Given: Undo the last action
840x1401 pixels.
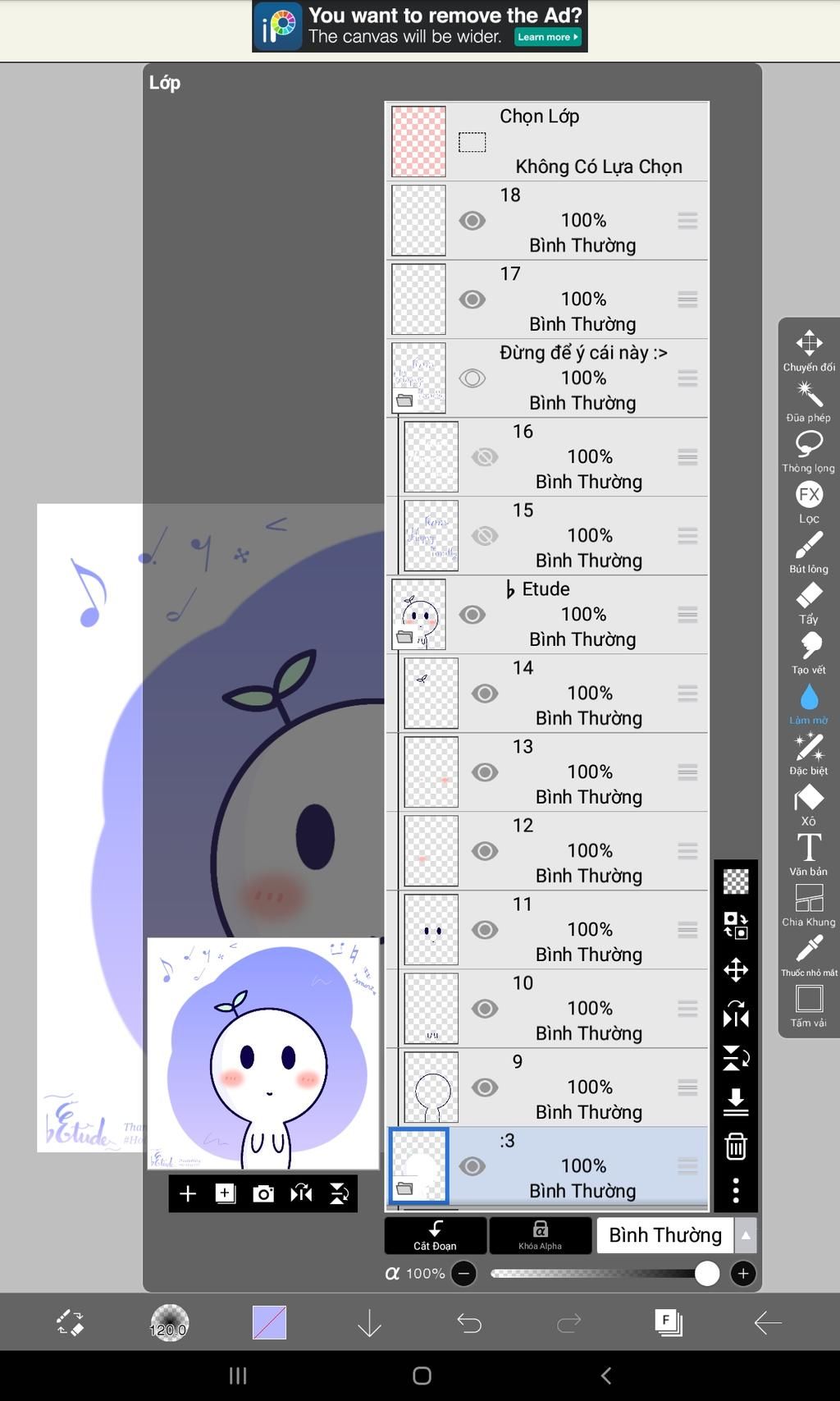Looking at the screenshot, I should pyautogui.click(x=469, y=1322).
